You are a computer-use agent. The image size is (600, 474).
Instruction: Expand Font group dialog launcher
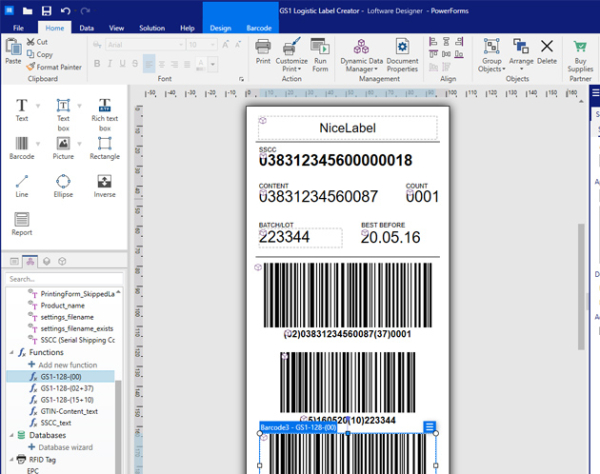coord(241,79)
